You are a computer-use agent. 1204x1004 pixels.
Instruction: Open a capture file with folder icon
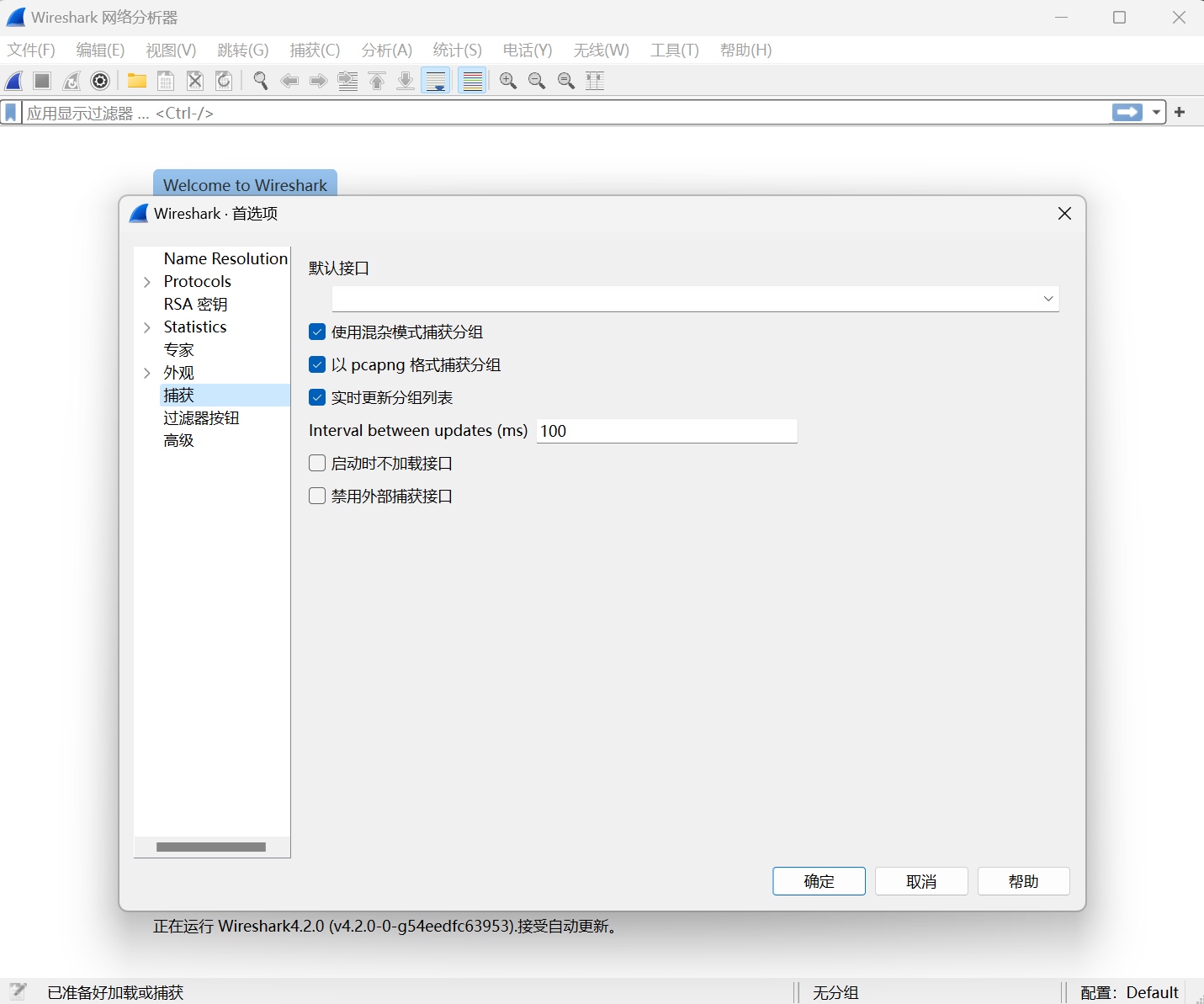click(x=137, y=81)
